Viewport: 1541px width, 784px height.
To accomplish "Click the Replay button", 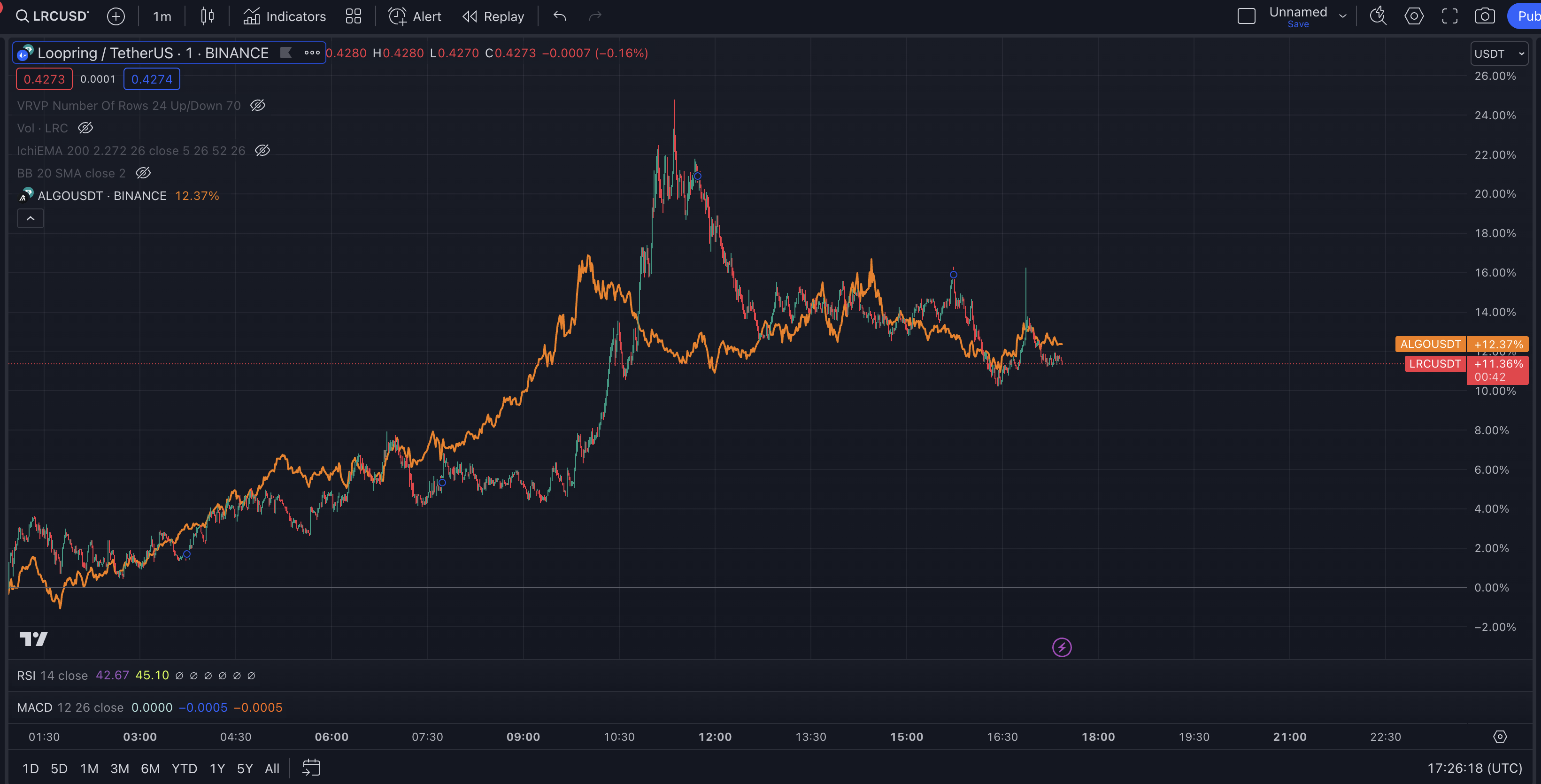I will (493, 16).
